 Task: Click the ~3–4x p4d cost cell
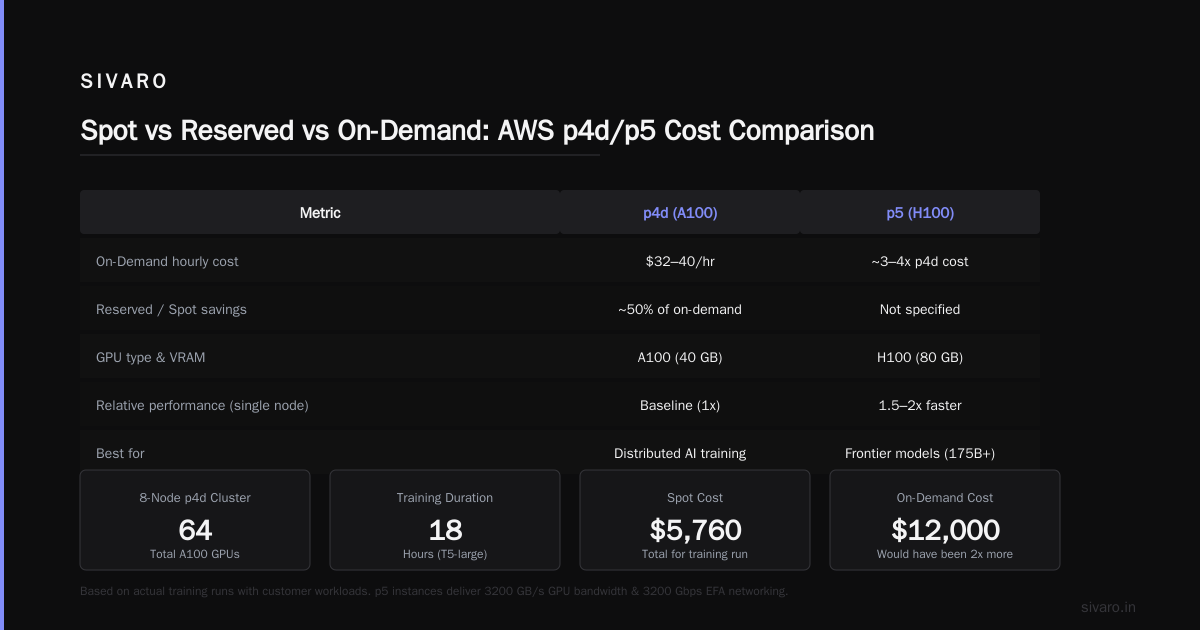tap(920, 261)
